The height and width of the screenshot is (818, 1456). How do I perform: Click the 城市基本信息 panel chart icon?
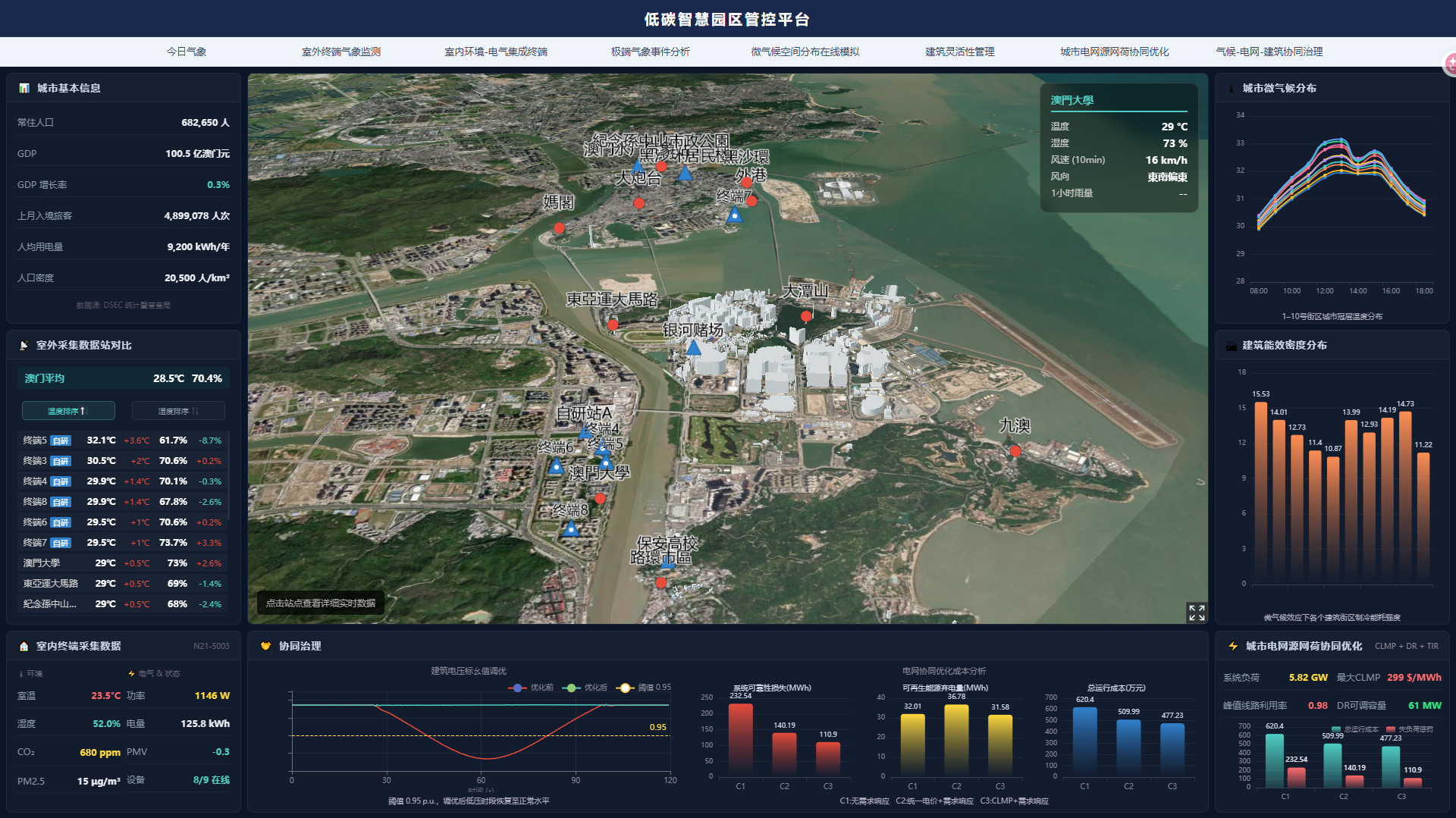[24, 88]
